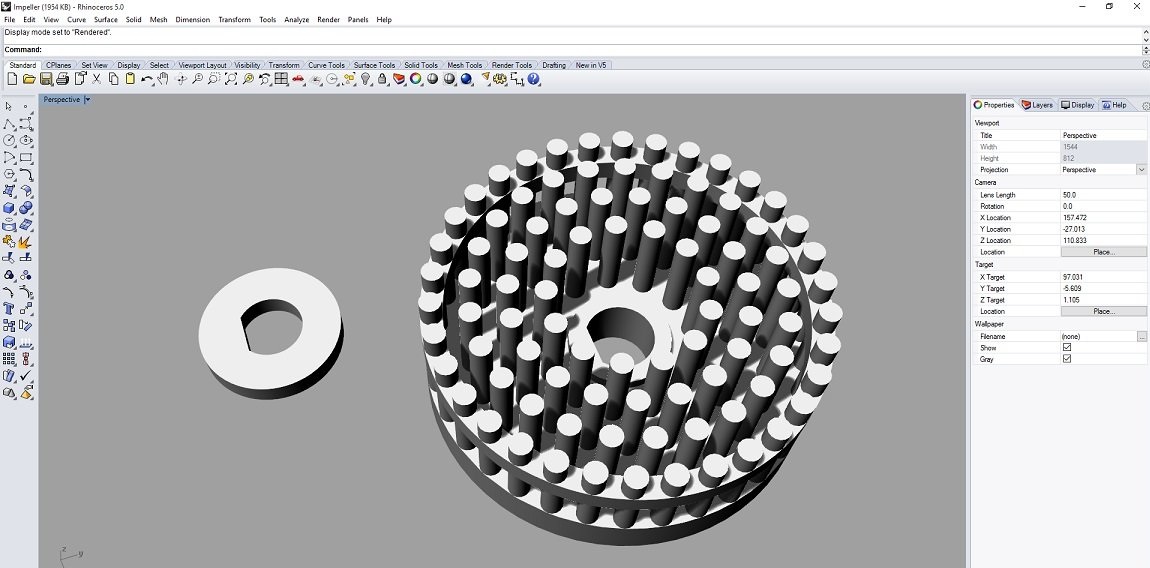Image resolution: width=1150 pixels, height=568 pixels.
Task: Switch to the Layers panel tab
Action: [x=1037, y=105]
